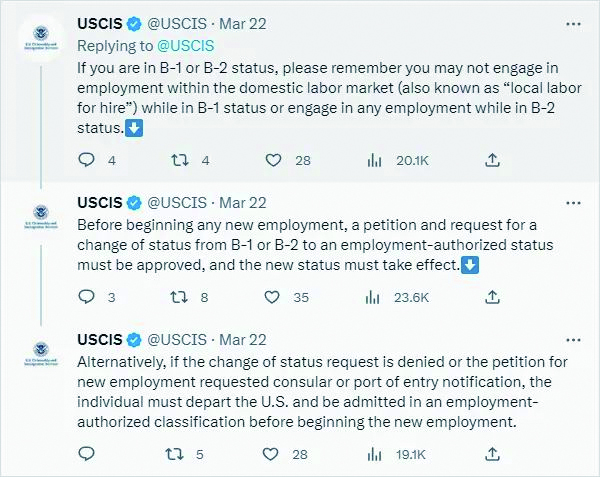
Task: Like the last tweet in the thread
Action: pyautogui.click(x=271, y=454)
